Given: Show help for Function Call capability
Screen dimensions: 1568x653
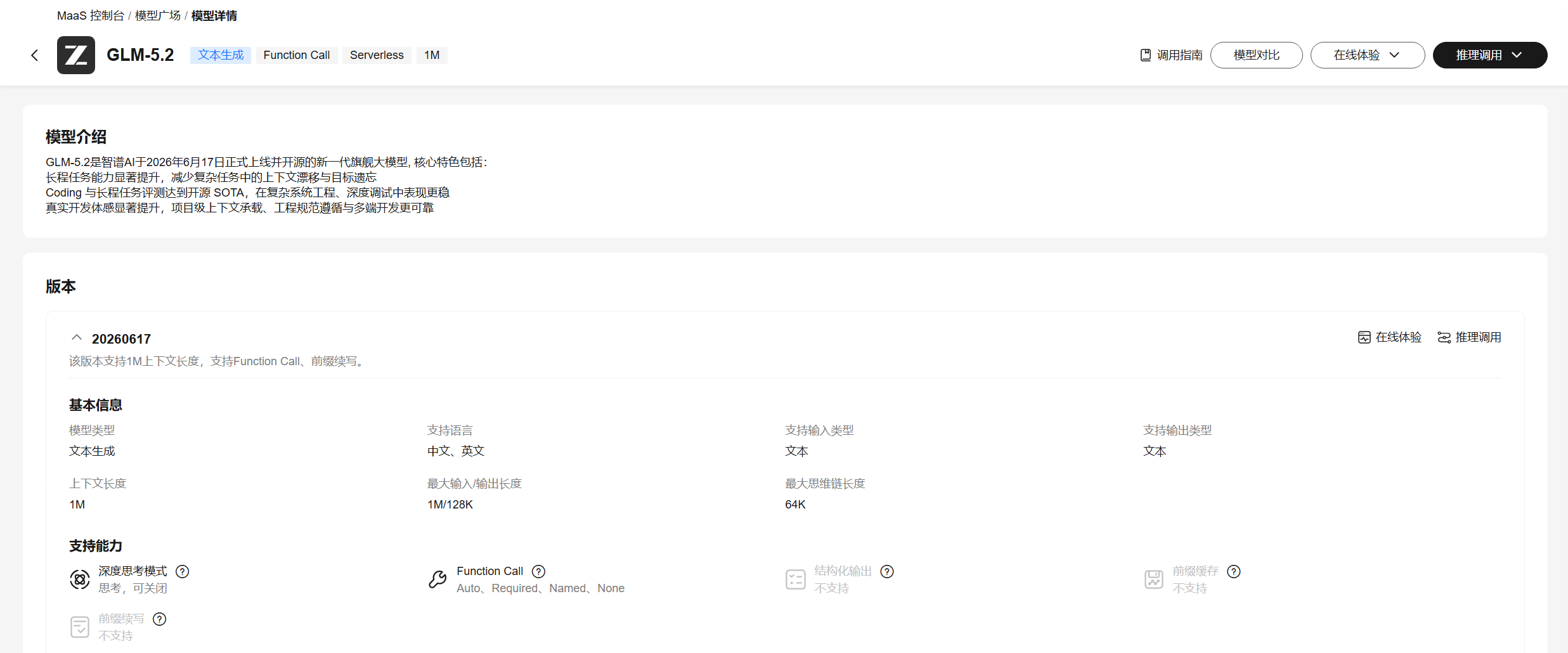Looking at the screenshot, I should click(x=538, y=571).
